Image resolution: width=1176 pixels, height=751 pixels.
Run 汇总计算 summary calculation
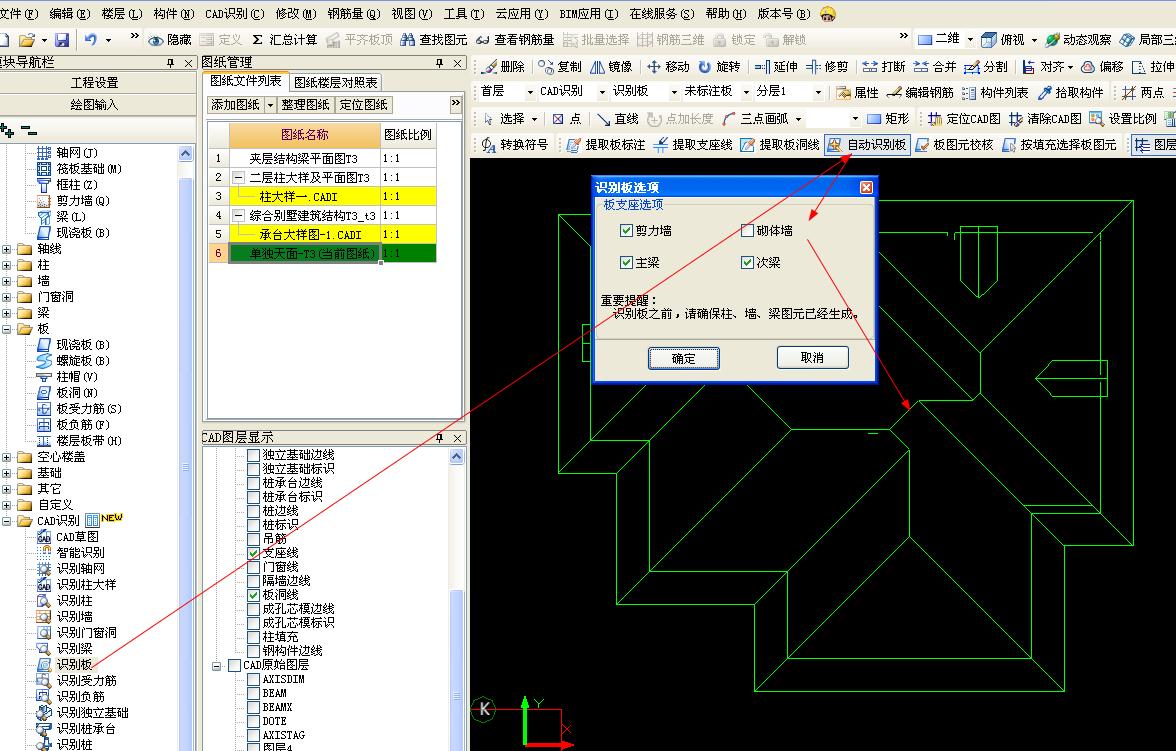[284, 40]
